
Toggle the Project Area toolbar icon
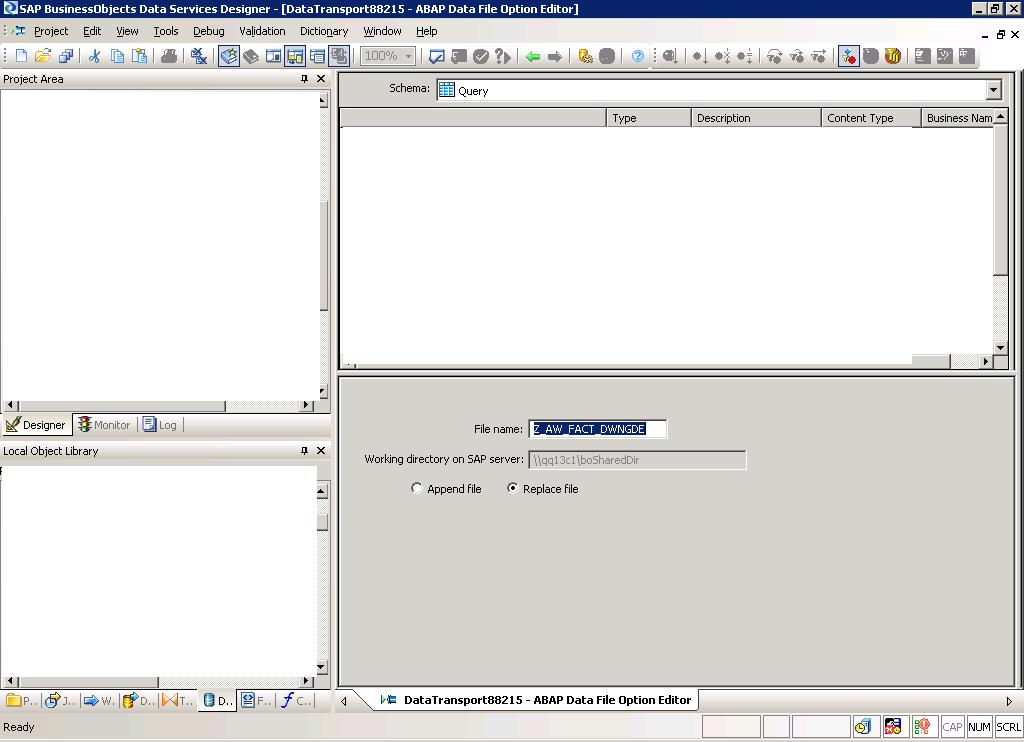click(295, 56)
